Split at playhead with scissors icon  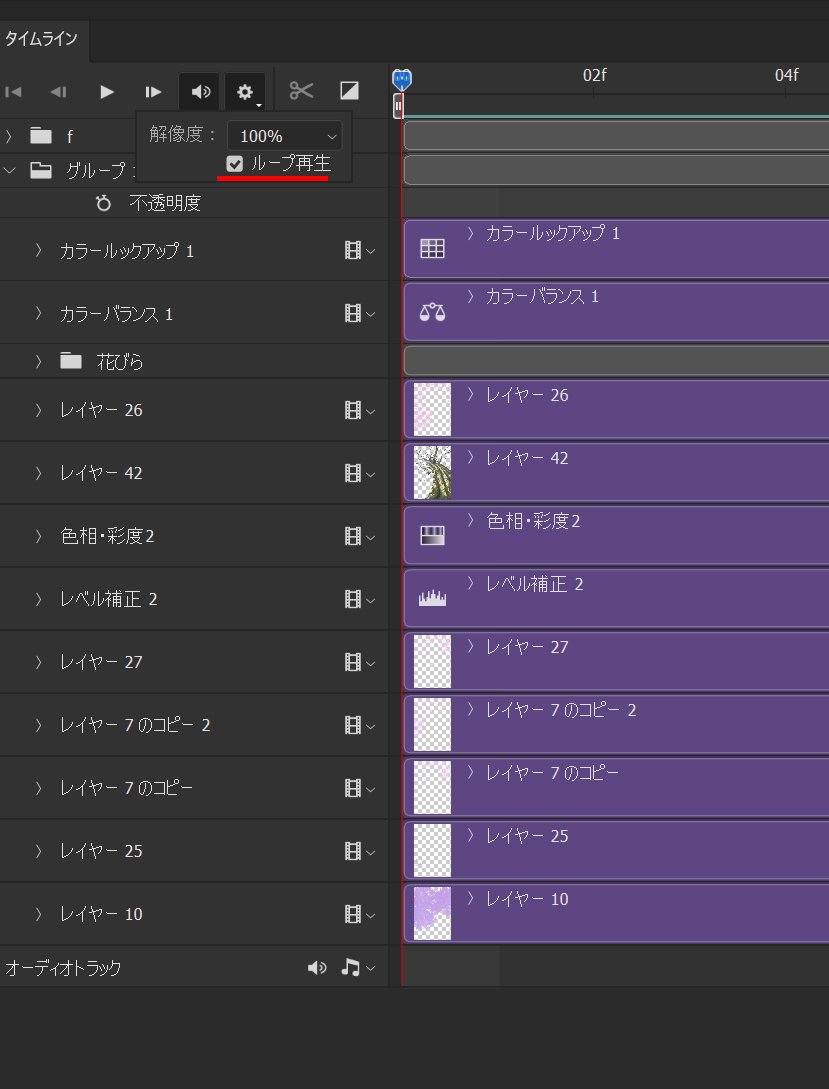(x=301, y=91)
